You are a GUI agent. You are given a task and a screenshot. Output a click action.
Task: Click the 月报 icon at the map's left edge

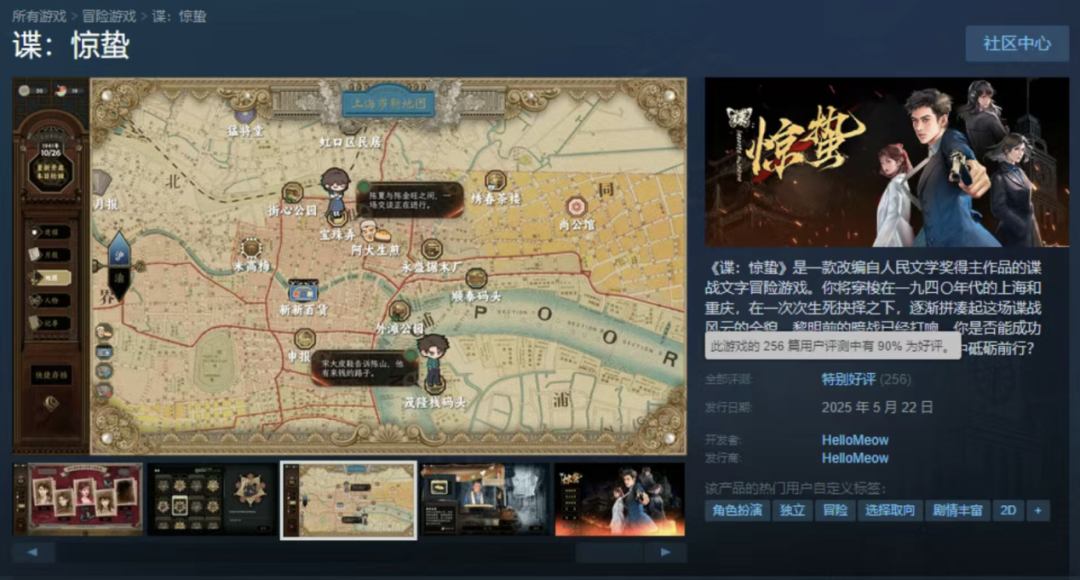coord(103,183)
